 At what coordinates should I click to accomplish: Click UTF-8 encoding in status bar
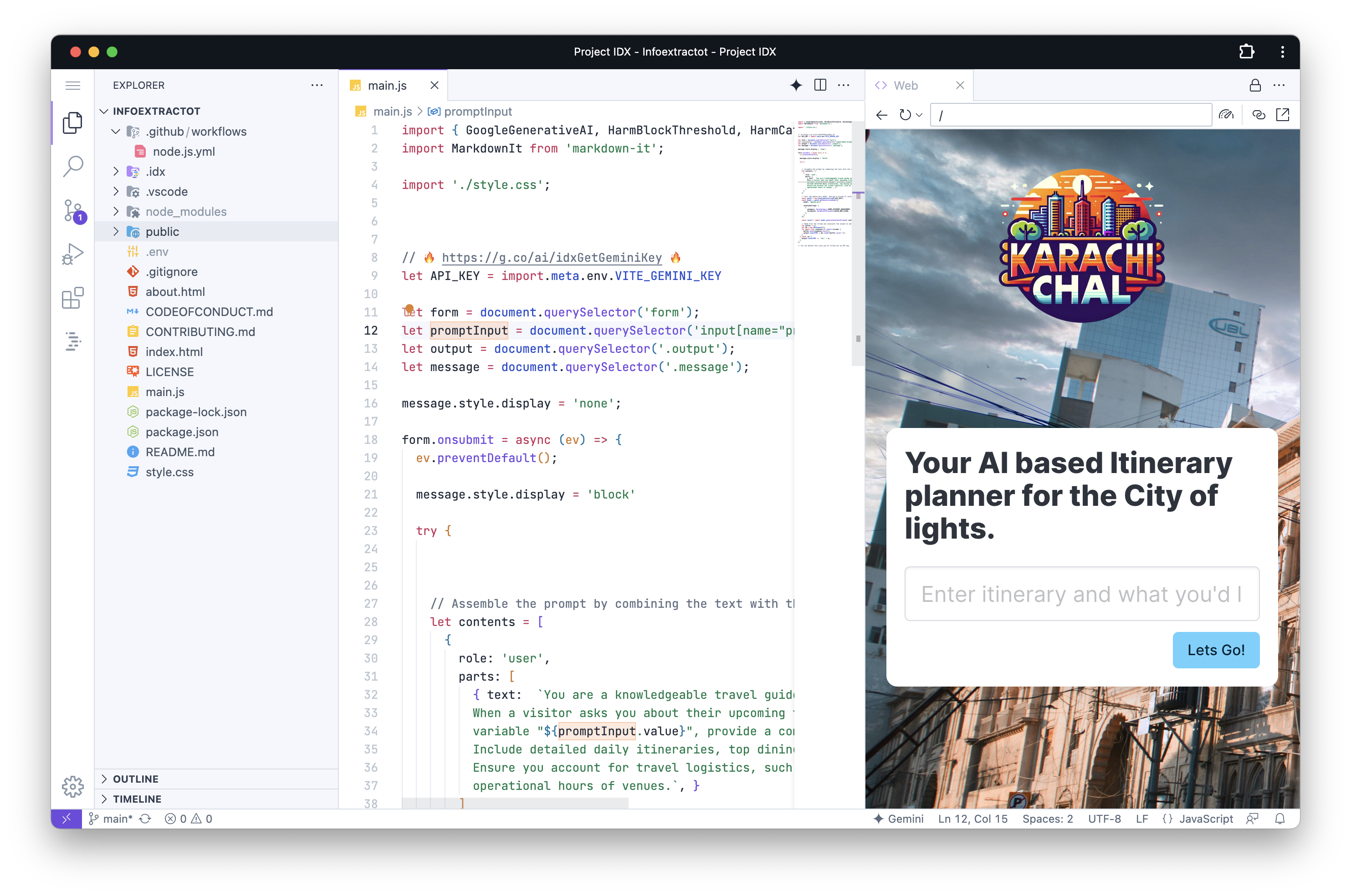(x=1104, y=818)
